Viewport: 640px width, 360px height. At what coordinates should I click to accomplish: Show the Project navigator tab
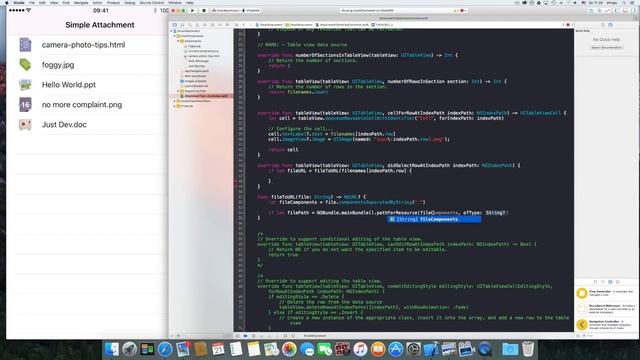click(175, 25)
